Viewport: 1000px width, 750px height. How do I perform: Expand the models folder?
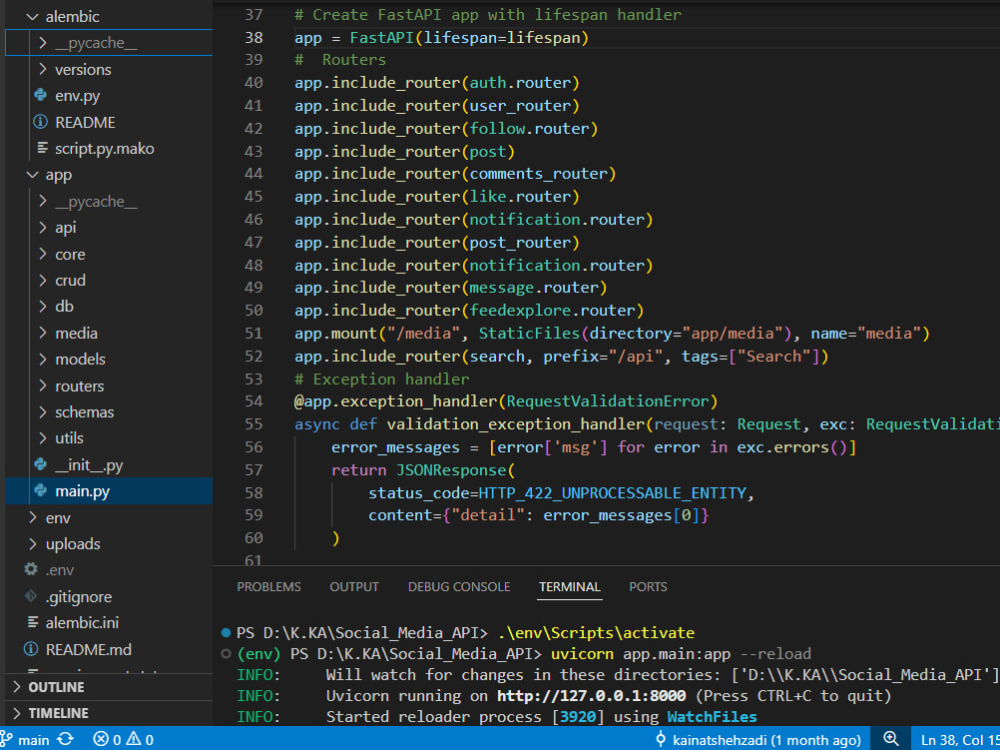(43, 359)
